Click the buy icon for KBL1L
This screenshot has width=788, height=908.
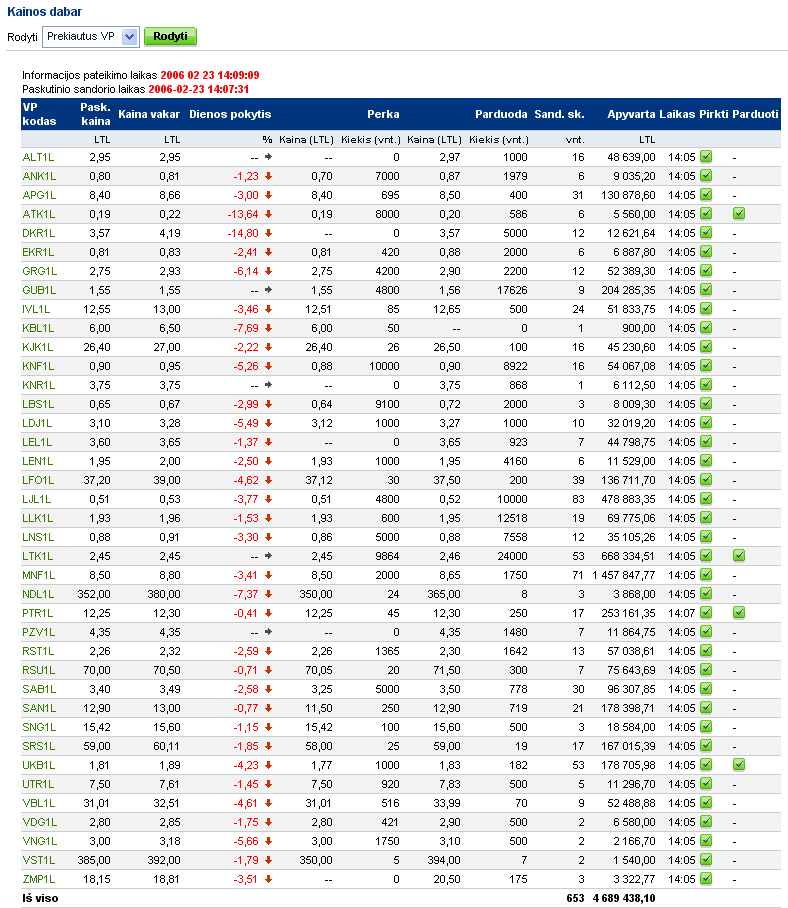pos(706,328)
